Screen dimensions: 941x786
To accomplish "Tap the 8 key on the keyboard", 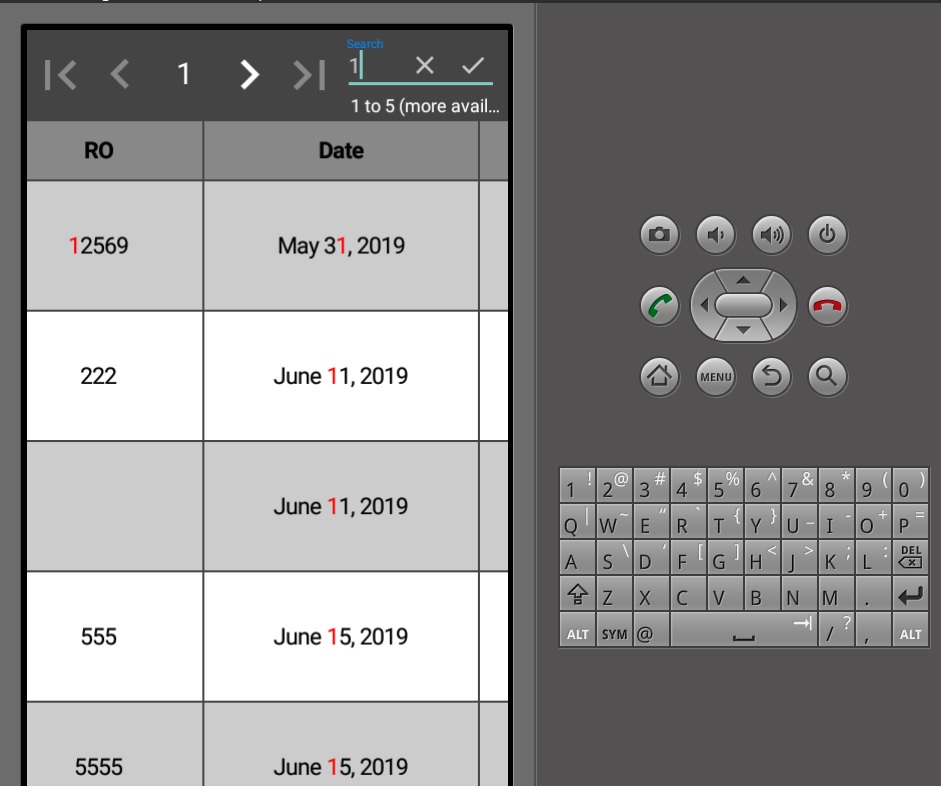I will 836,485.
